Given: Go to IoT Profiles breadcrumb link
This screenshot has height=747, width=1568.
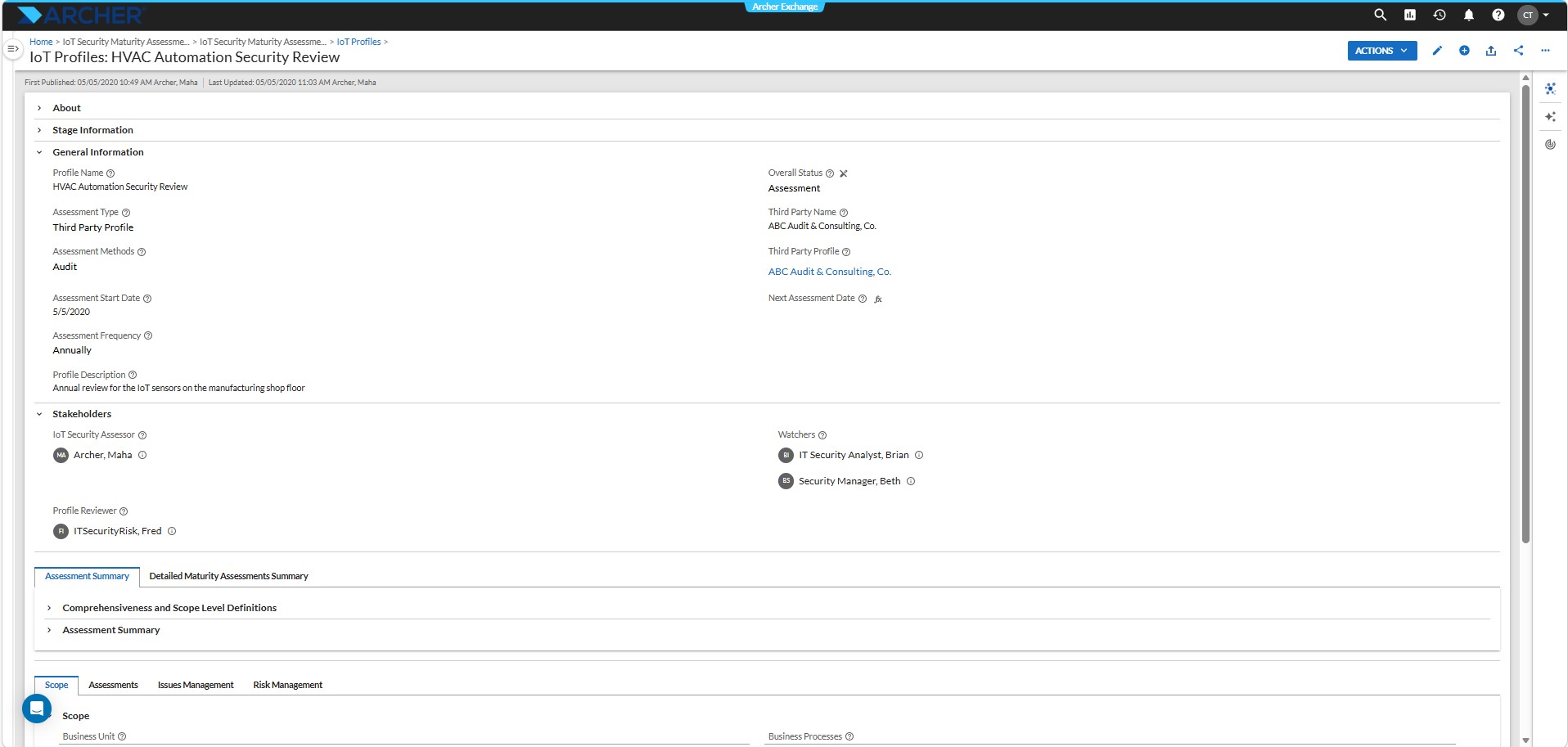Looking at the screenshot, I should 358,42.
